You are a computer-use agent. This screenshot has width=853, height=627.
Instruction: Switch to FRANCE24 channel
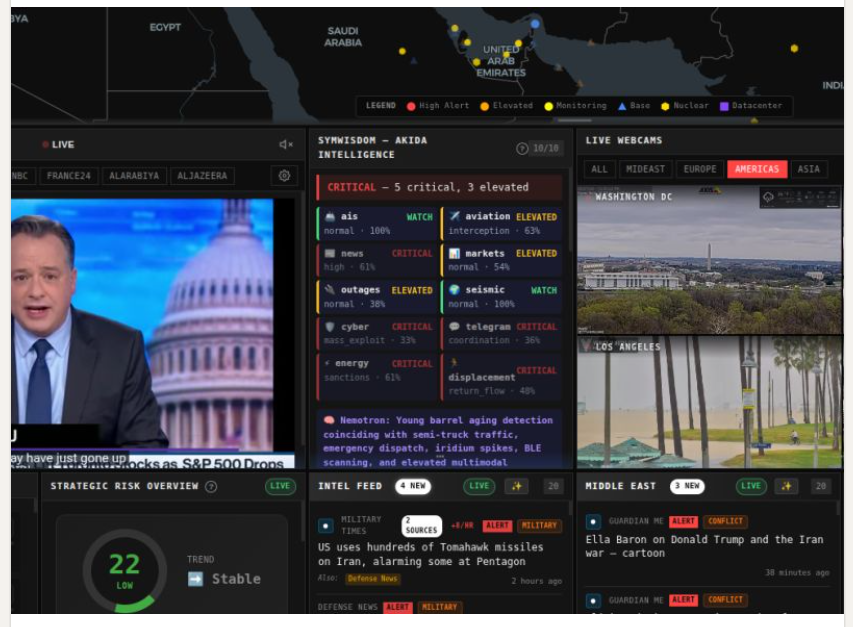pos(69,176)
